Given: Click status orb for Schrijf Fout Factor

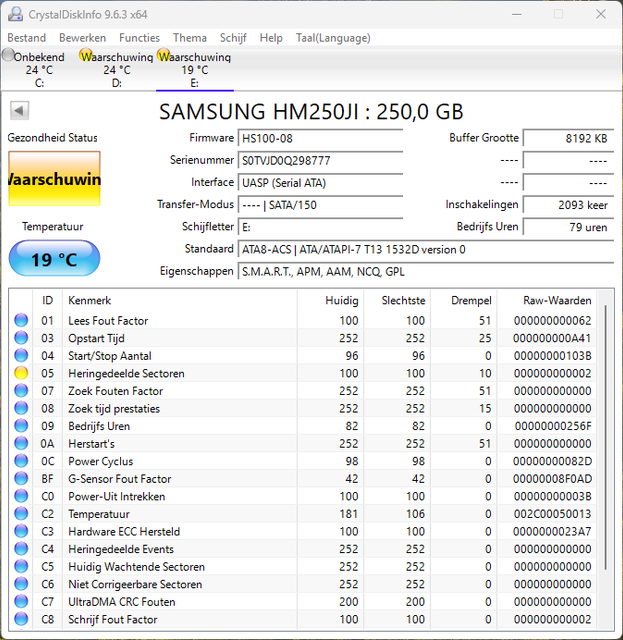Looking at the screenshot, I should pyautogui.click(x=21, y=619).
